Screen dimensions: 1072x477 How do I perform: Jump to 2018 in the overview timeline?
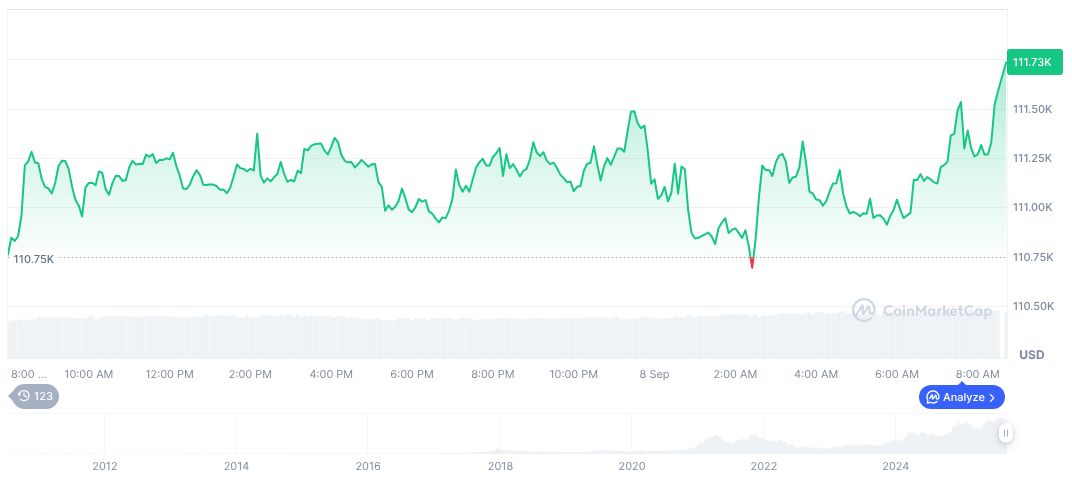(500, 465)
